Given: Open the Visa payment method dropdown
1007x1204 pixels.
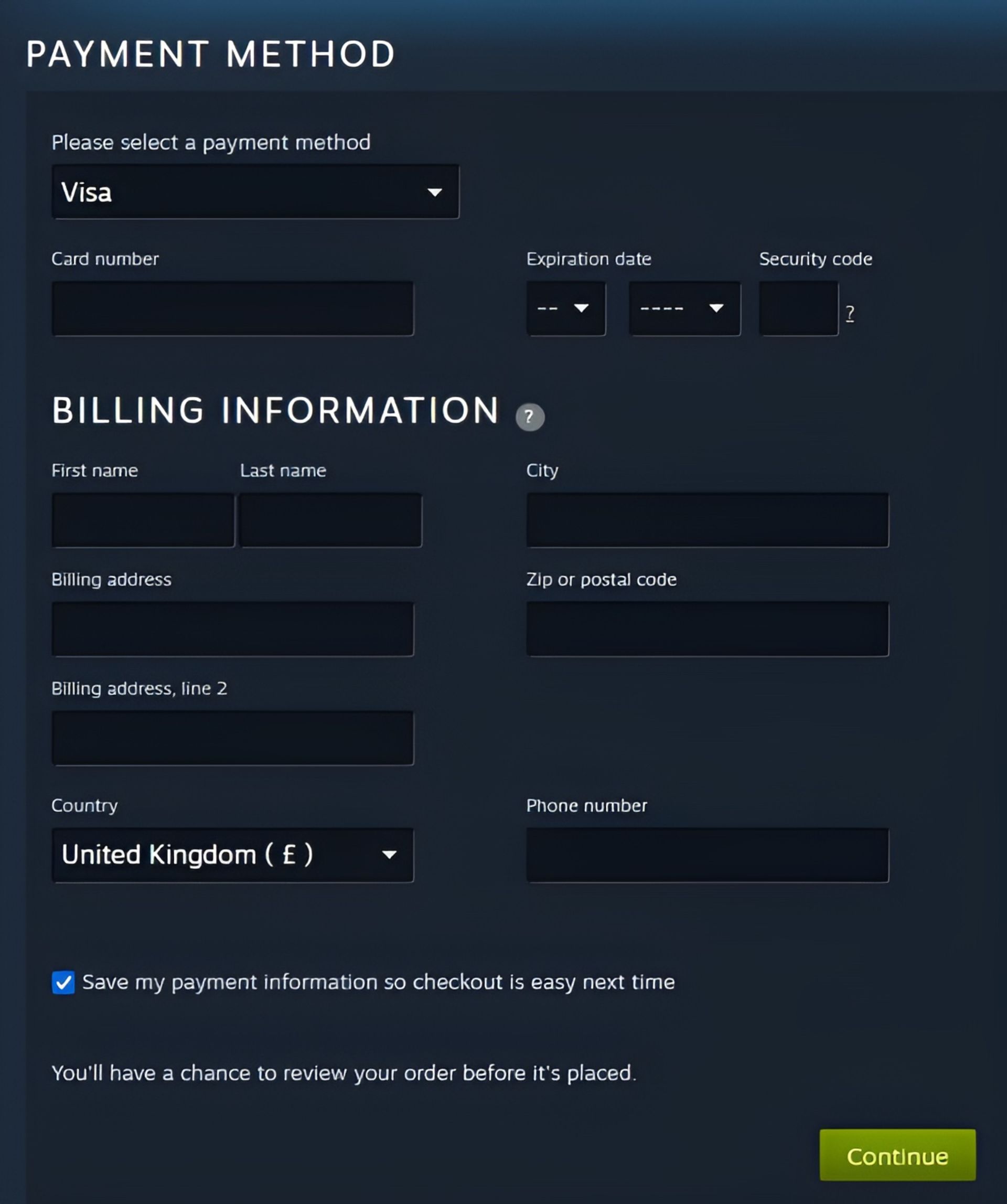Looking at the screenshot, I should tap(255, 191).
